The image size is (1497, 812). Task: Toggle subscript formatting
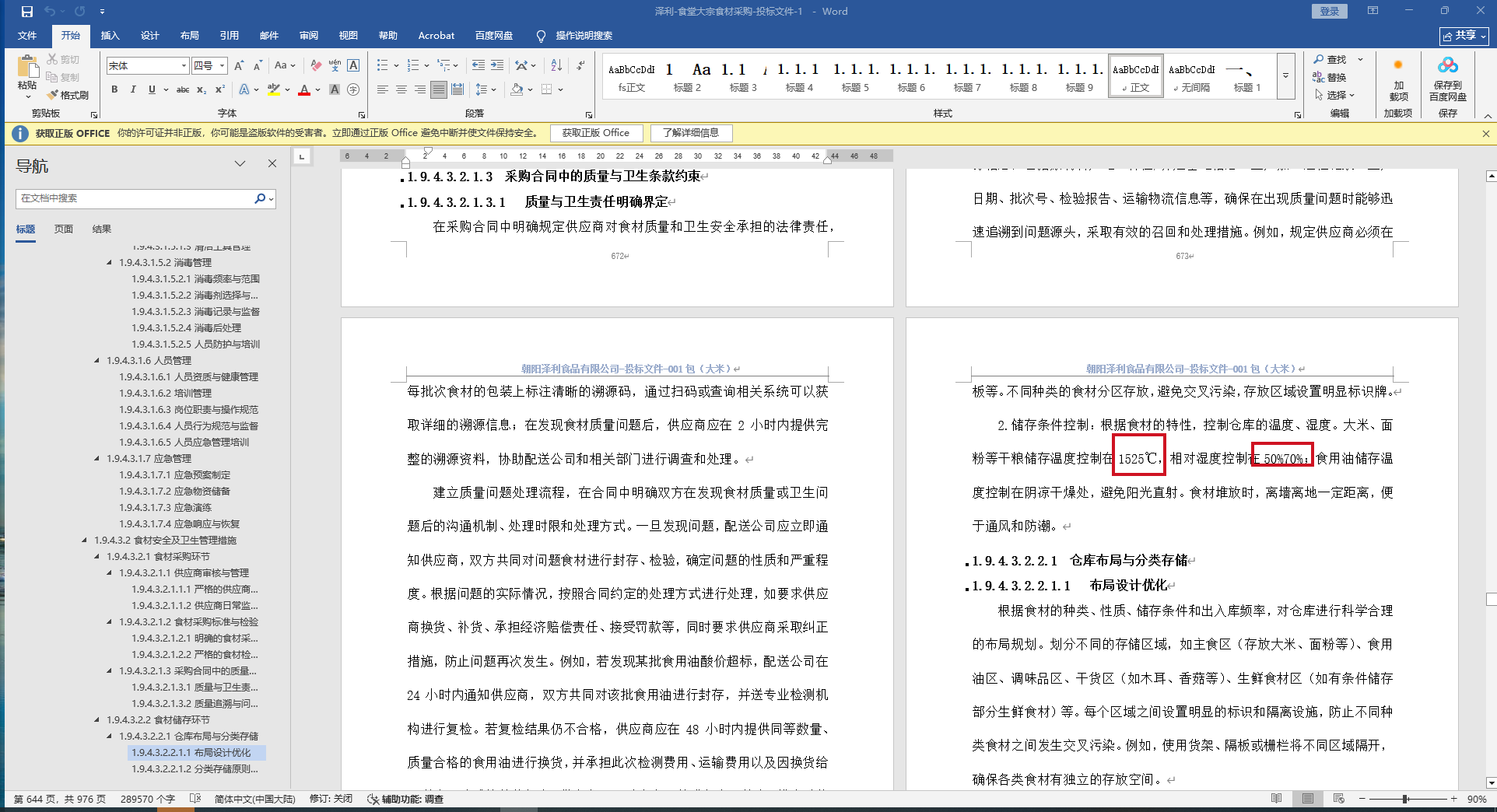click(x=202, y=89)
